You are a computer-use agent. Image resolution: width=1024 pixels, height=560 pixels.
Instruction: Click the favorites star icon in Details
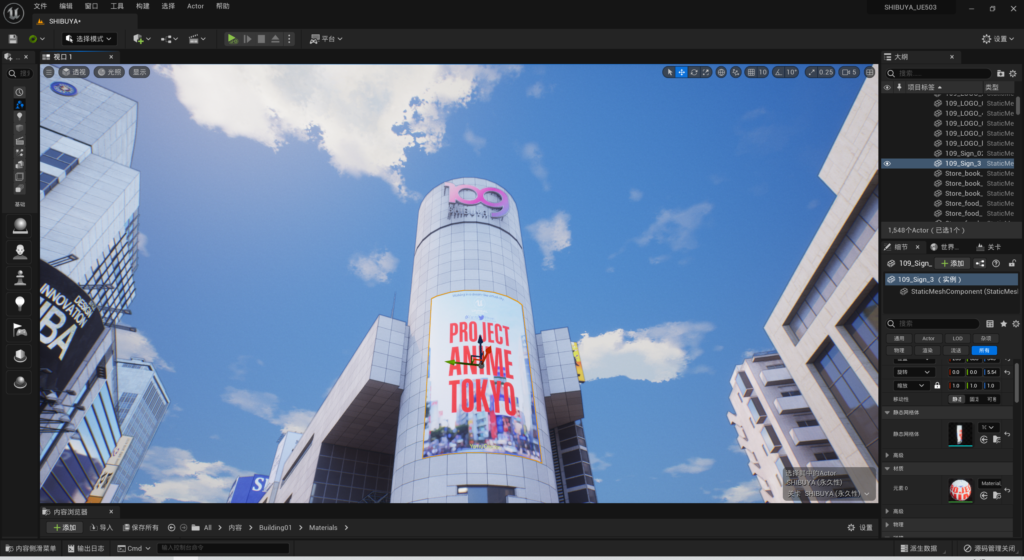point(1004,324)
